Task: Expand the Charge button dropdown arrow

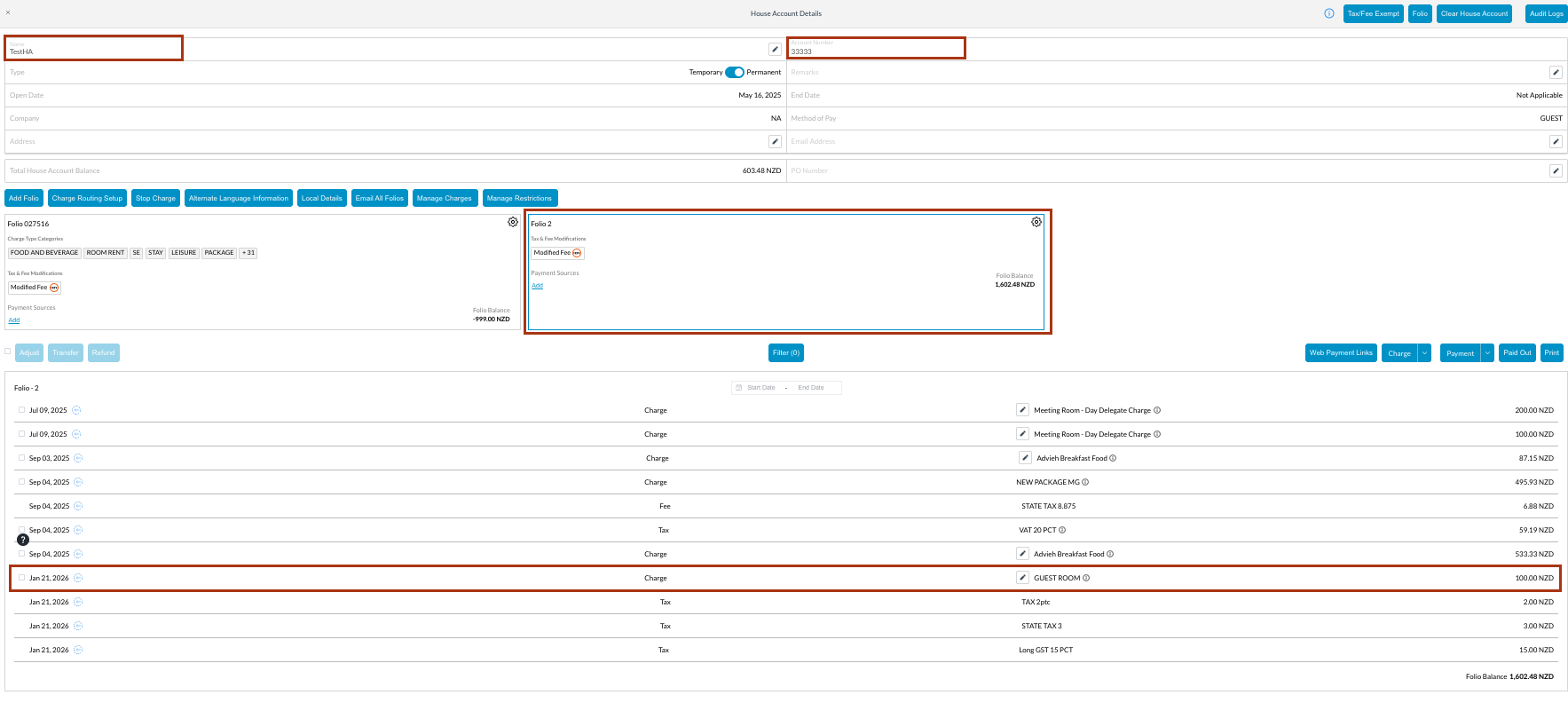Action: pyautogui.click(x=1424, y=353)
